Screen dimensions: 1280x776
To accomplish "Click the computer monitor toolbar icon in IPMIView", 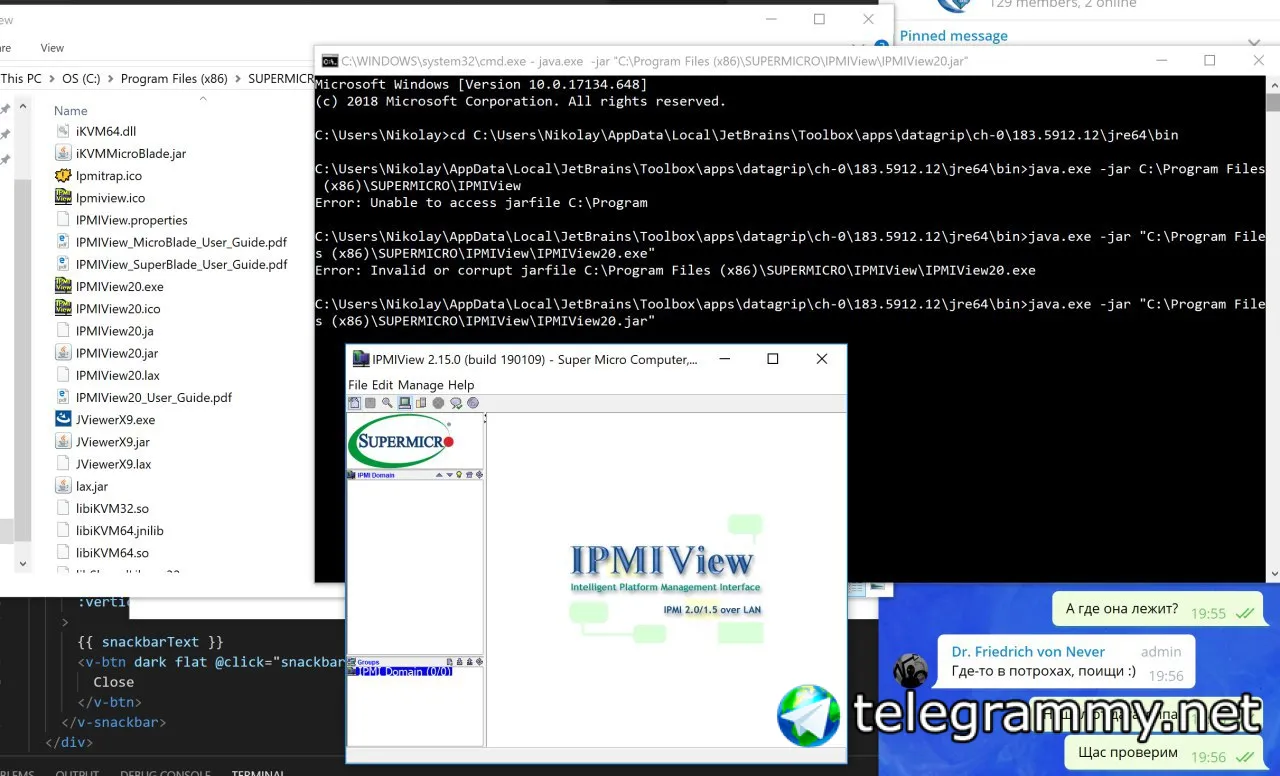I will pos(404,403).
